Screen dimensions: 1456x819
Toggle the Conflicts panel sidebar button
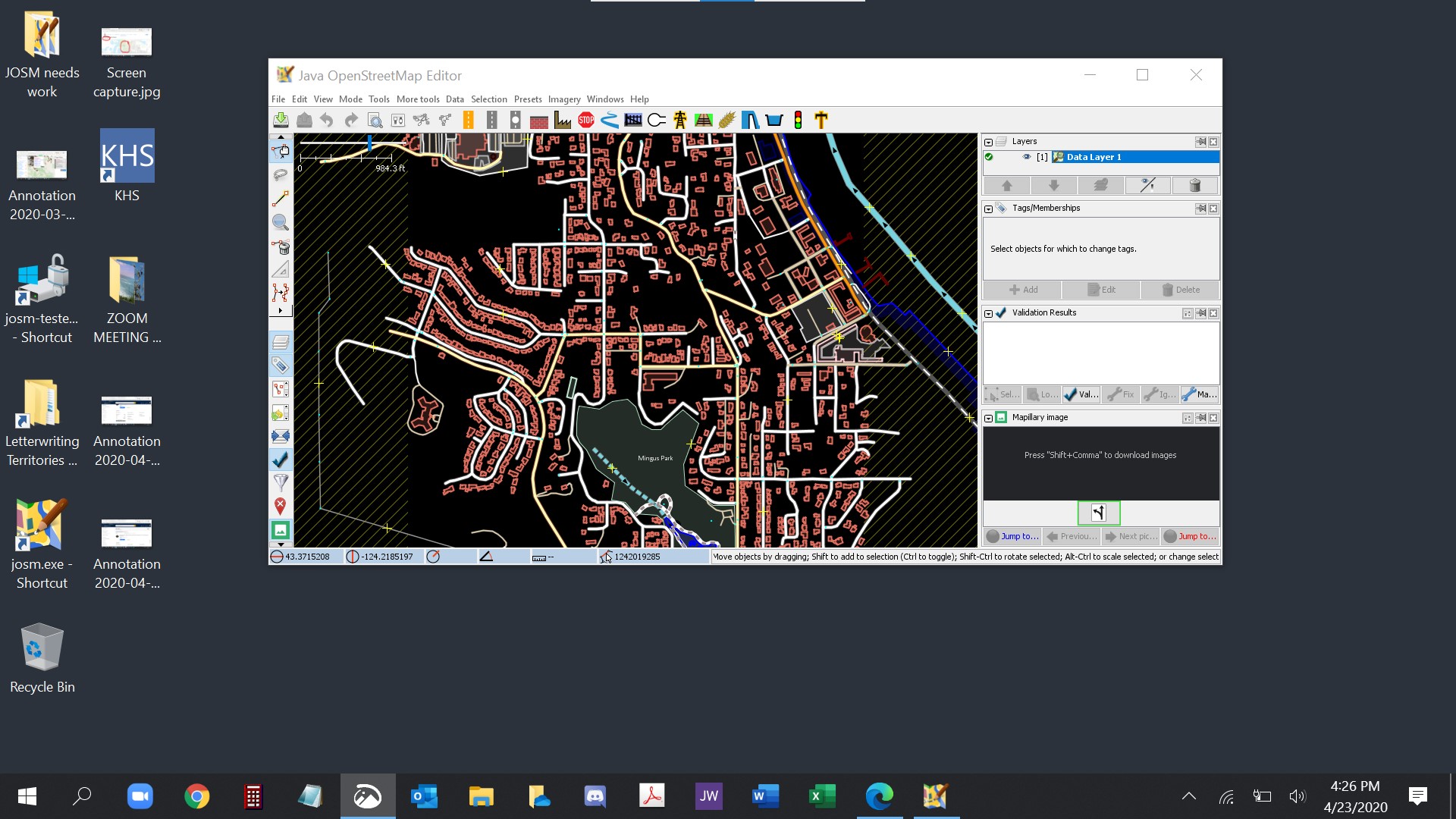(281, 436)
